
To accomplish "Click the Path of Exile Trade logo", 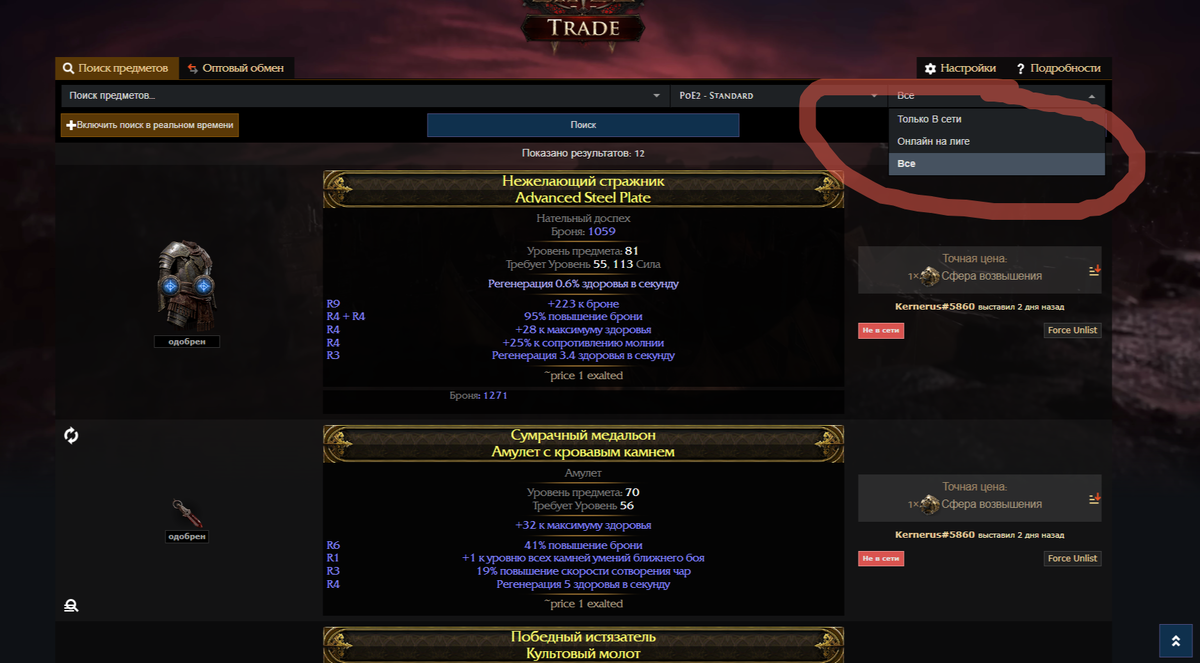I will (x=585, y=25).
